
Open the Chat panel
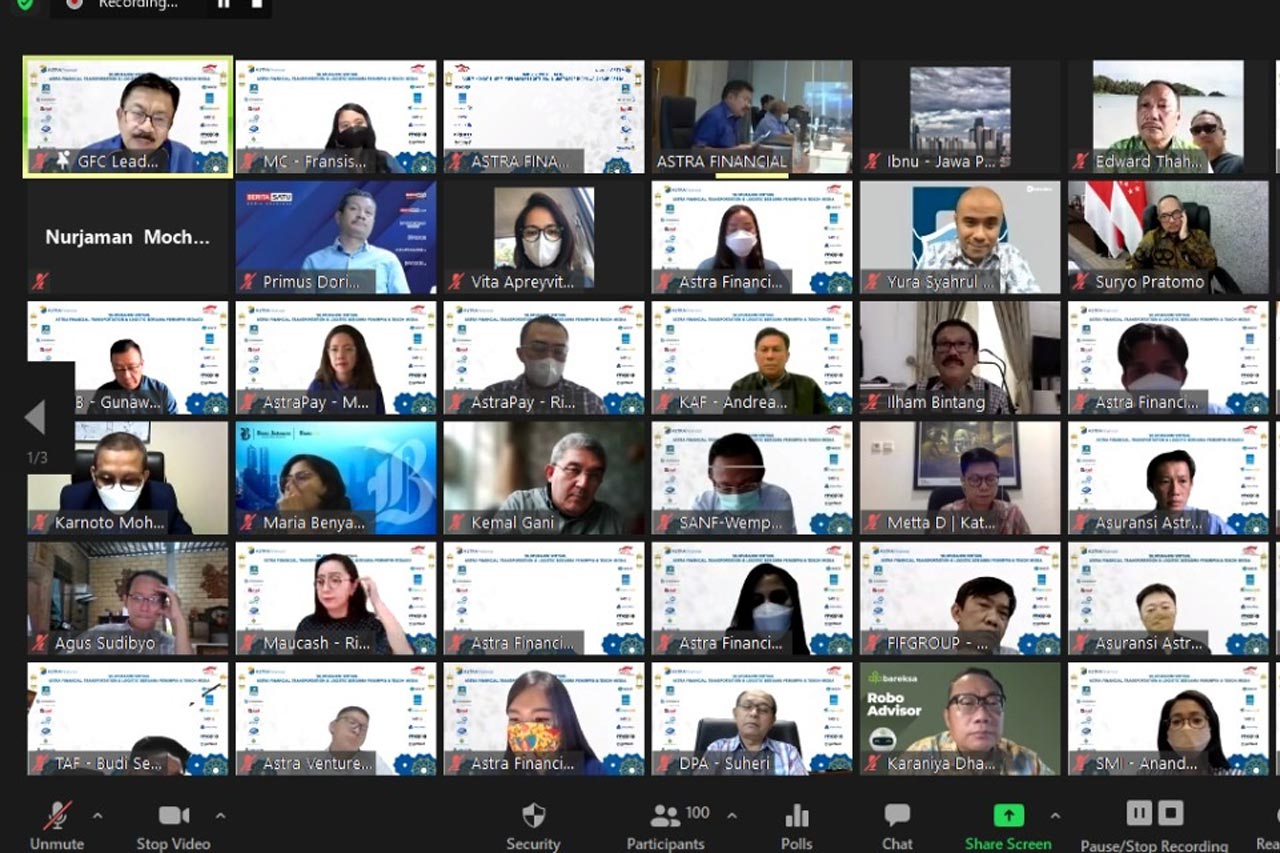[897, 825]
